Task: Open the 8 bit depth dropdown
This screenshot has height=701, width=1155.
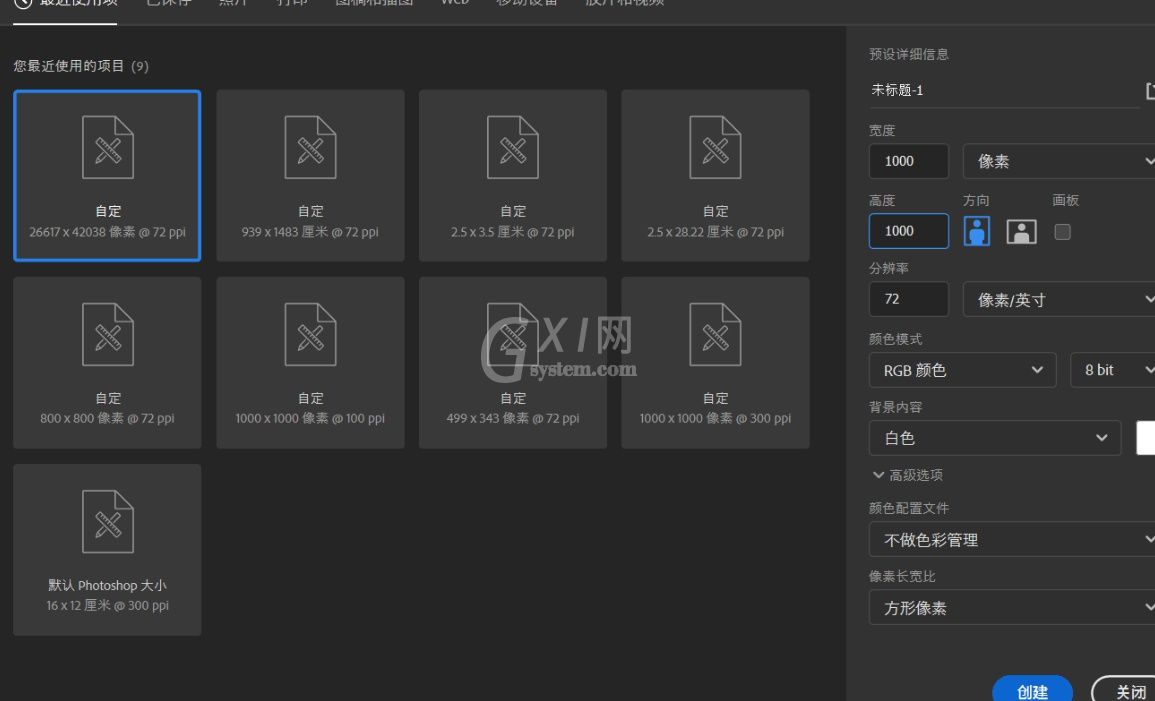Action: [x=1112, y=370]
